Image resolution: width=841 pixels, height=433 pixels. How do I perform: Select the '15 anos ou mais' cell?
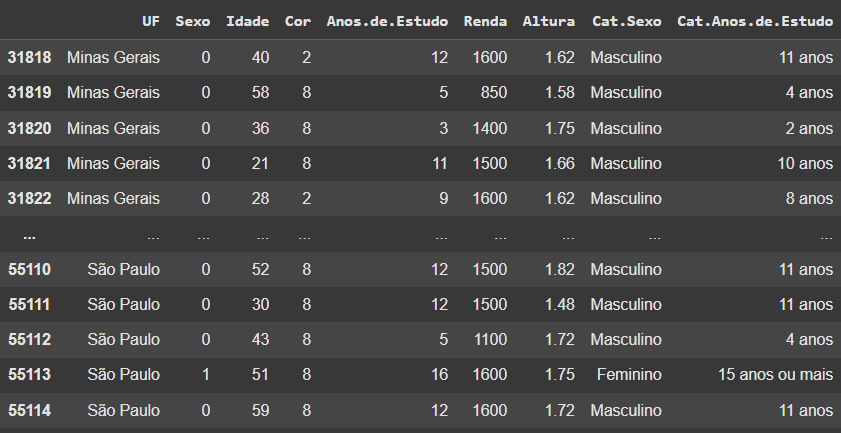click(776, 375)
